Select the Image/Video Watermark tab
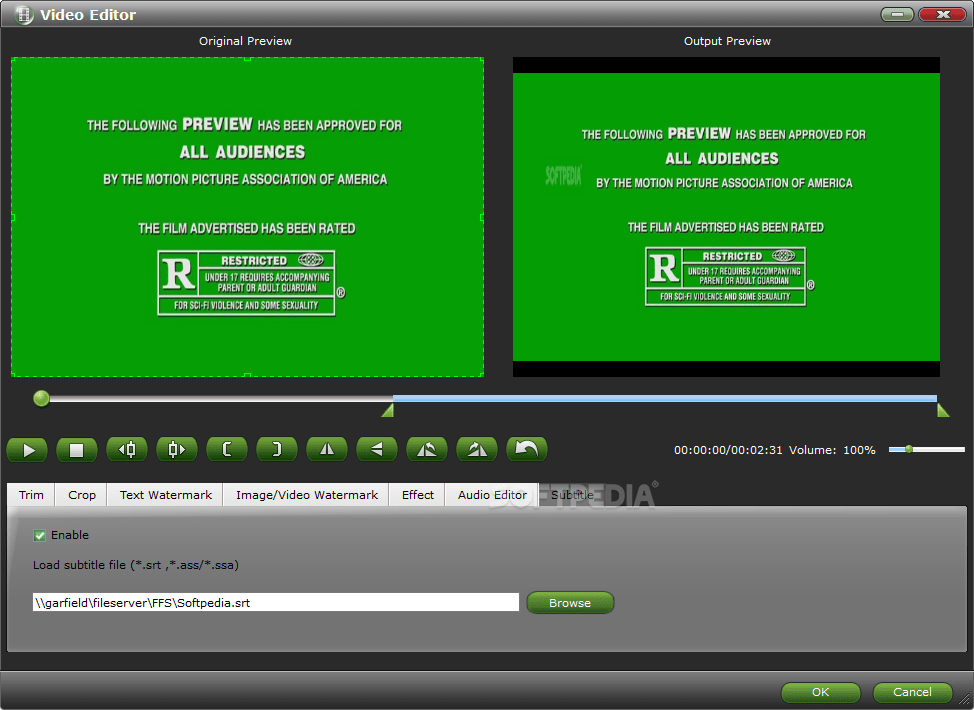 [x=306, y=495]
